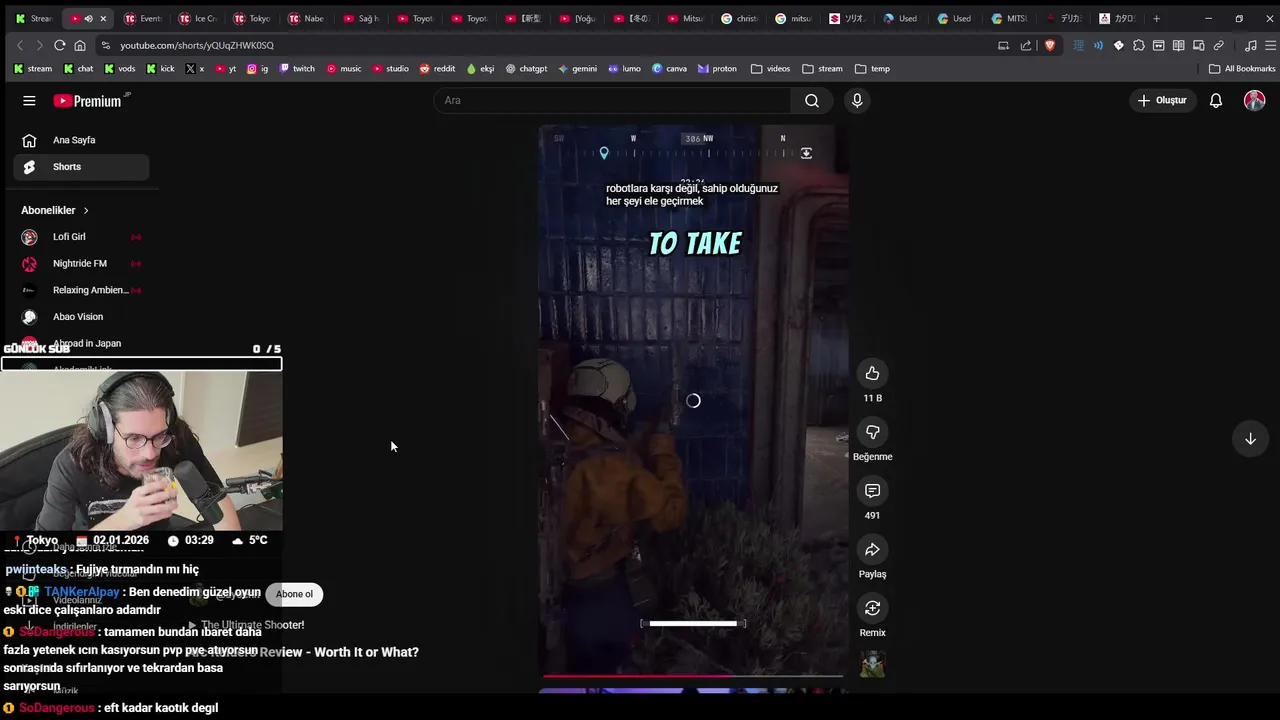
Task: Open the Remix option
Action: [872, 608]
